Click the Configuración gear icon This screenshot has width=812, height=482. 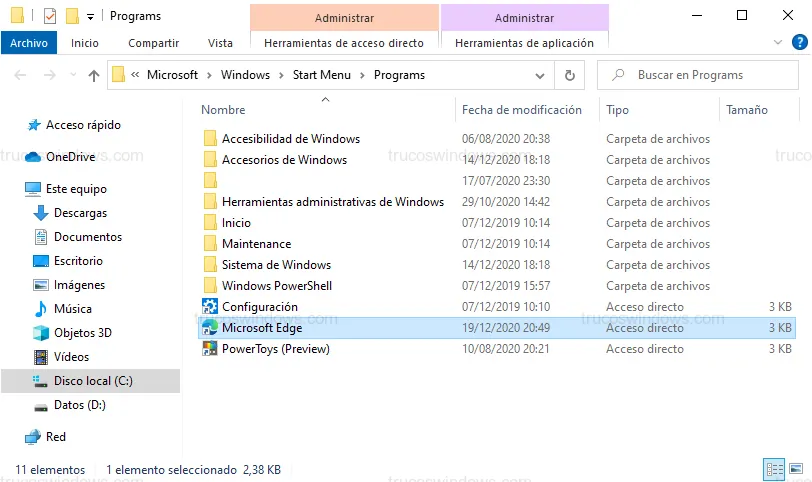tap(210, 307)
